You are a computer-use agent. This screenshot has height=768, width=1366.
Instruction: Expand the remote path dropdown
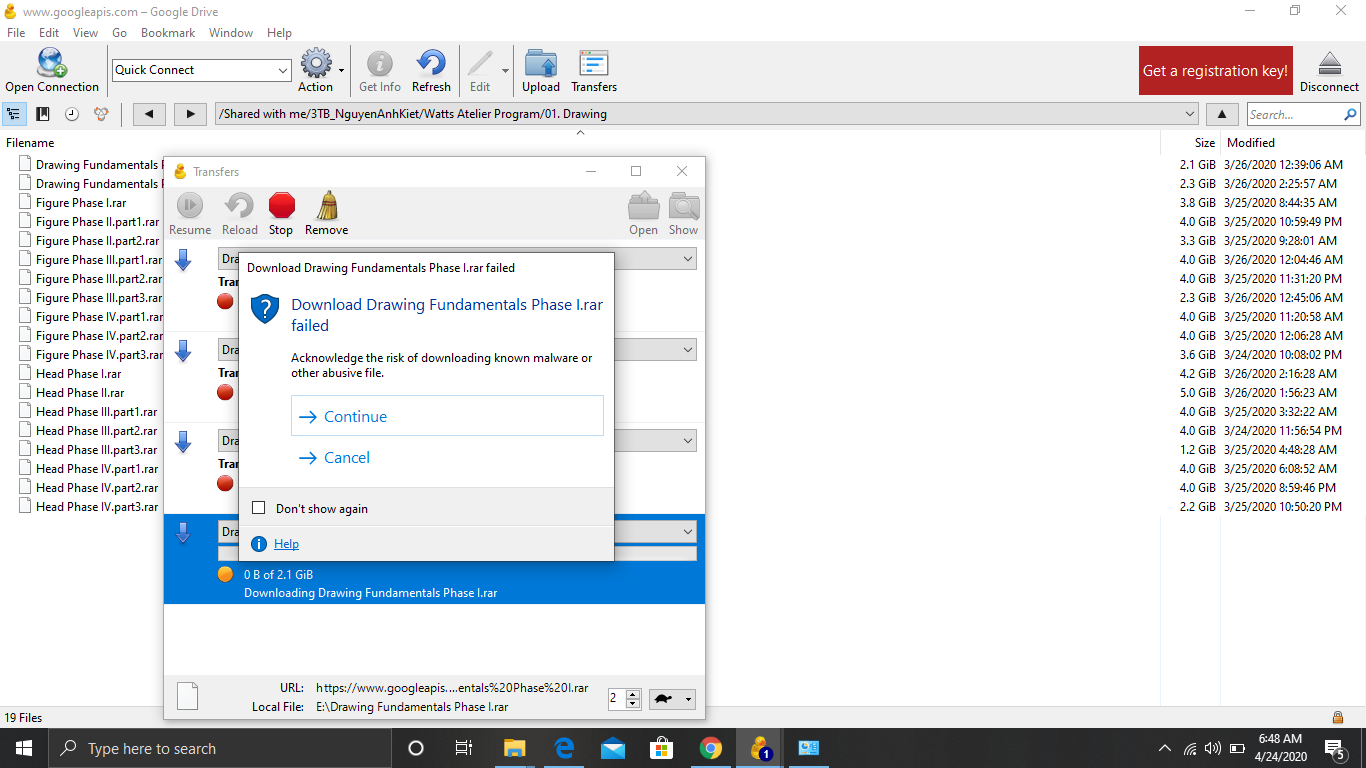1189,114
